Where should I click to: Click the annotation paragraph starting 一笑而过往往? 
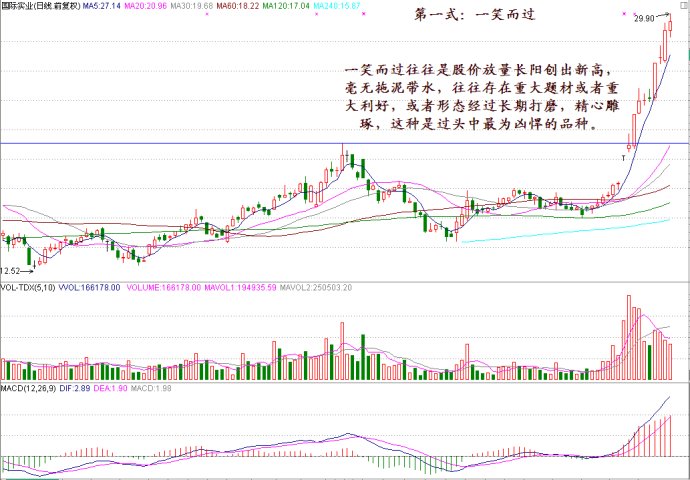point(483,97)
